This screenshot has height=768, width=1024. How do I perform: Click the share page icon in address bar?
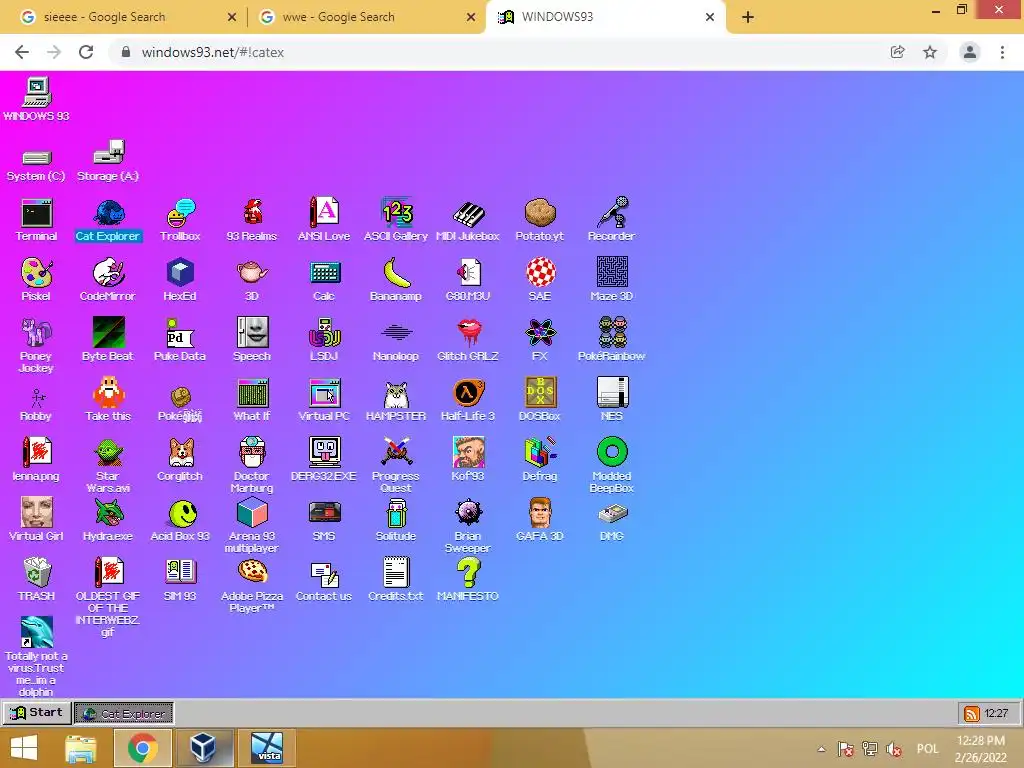point(898,52)
